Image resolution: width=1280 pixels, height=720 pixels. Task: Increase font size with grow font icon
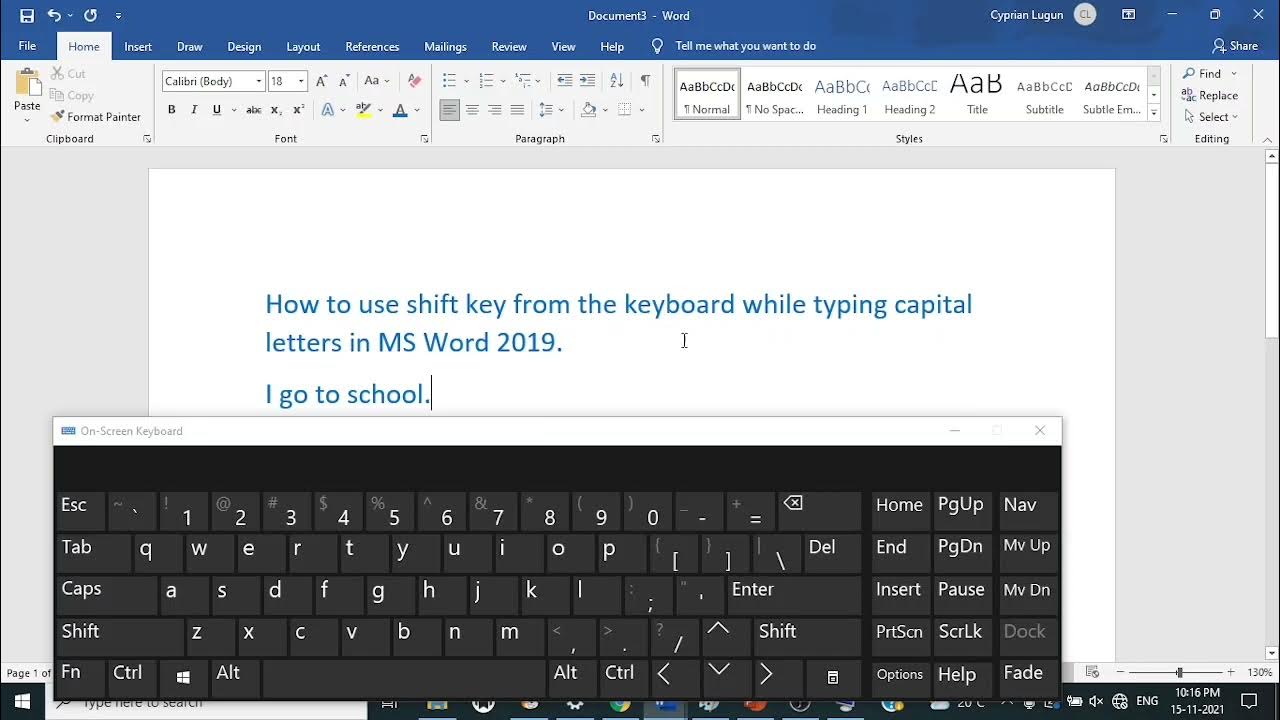[322, 81]
